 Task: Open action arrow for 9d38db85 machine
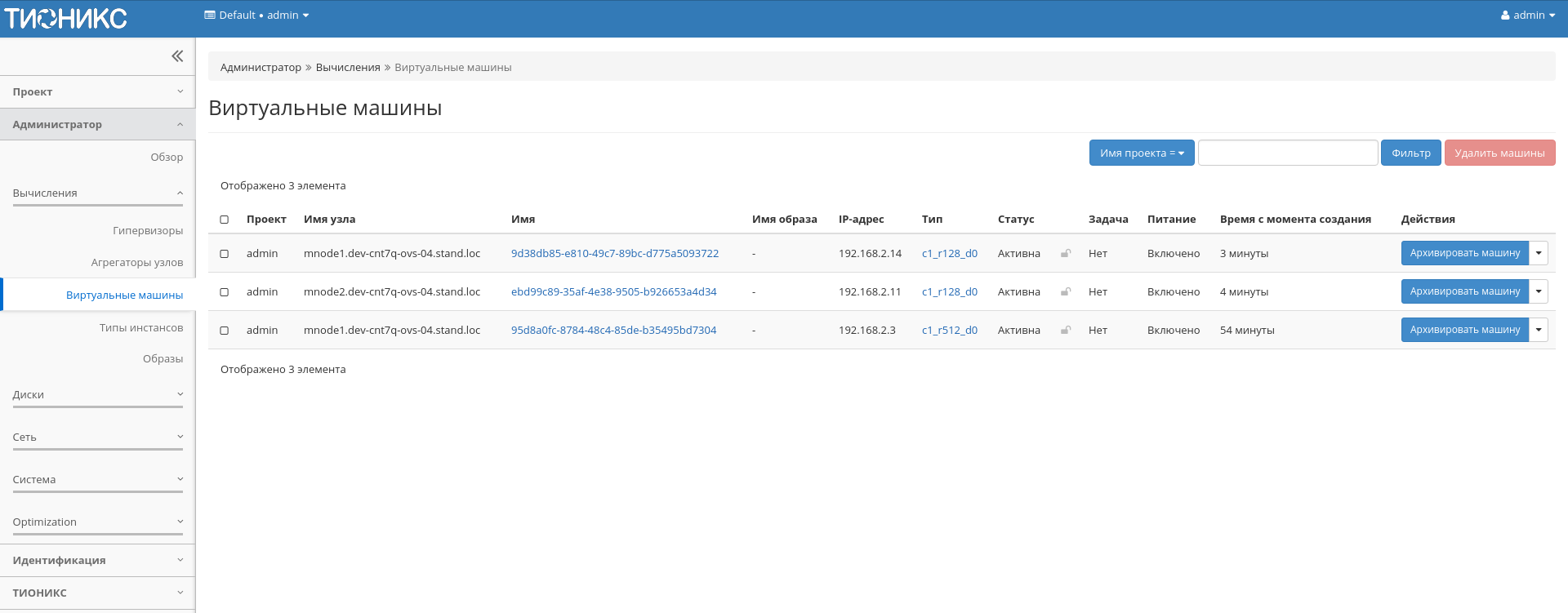(1539, 253)
